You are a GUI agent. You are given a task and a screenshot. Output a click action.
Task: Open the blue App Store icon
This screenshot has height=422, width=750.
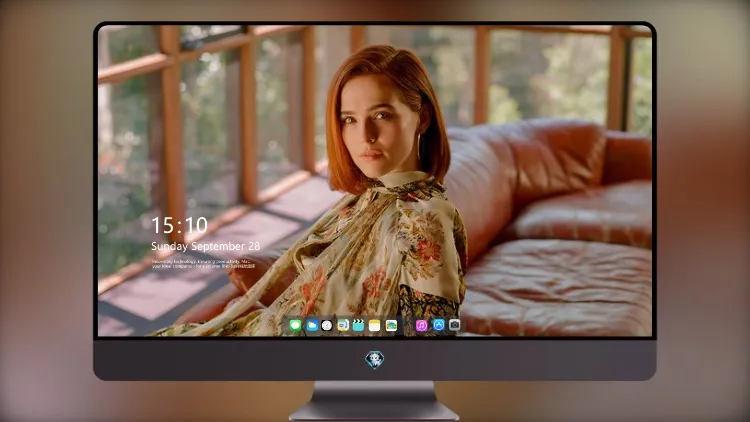(439, 325)
